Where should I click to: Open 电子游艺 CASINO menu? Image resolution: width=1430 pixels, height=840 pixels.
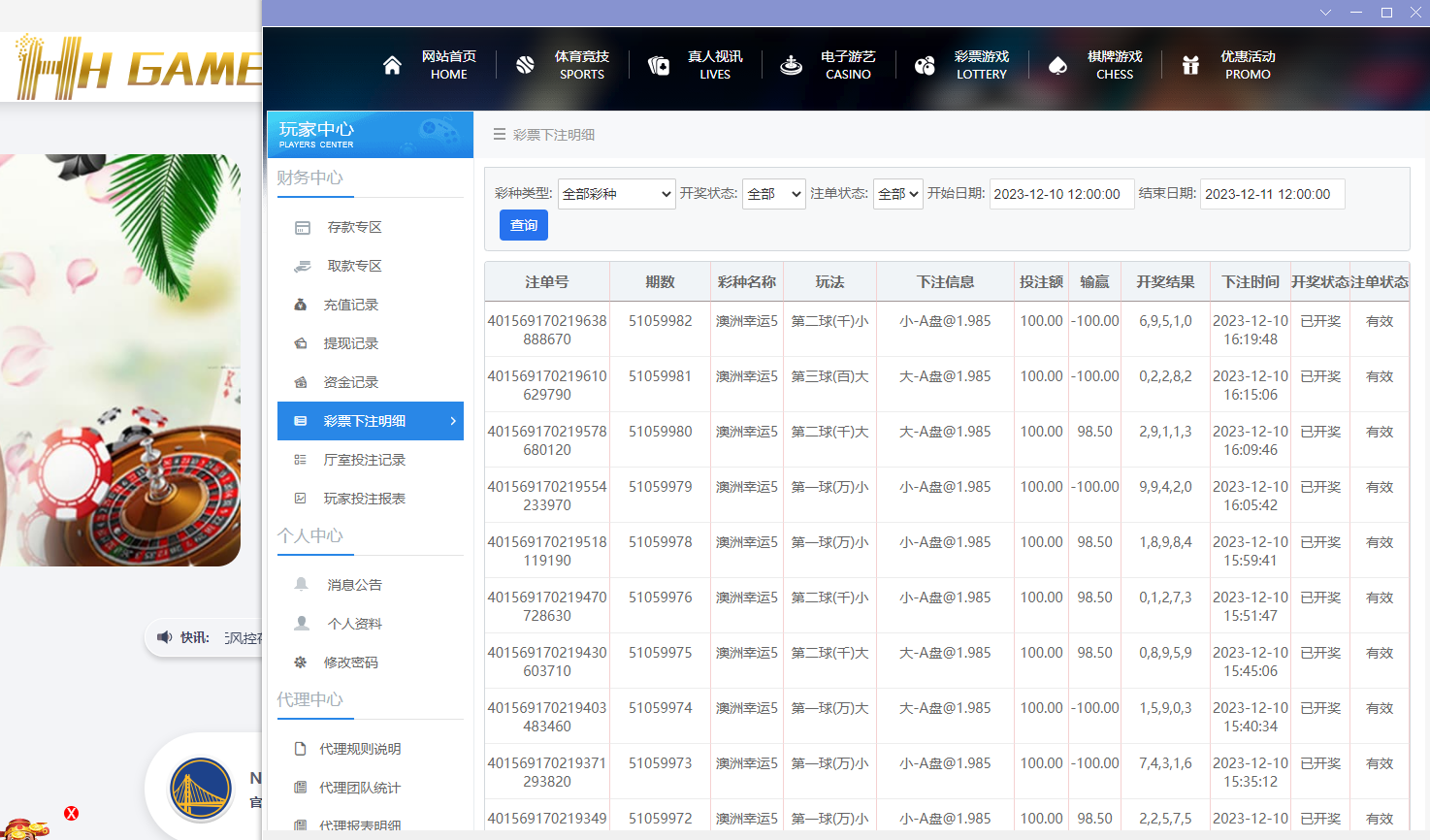pos(848,65)
